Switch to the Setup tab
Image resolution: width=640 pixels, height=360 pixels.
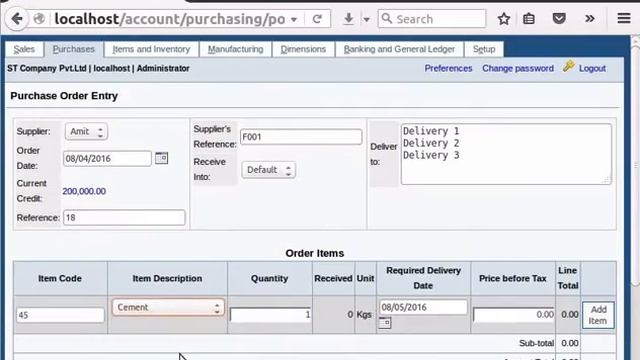(x=484, y=49)
